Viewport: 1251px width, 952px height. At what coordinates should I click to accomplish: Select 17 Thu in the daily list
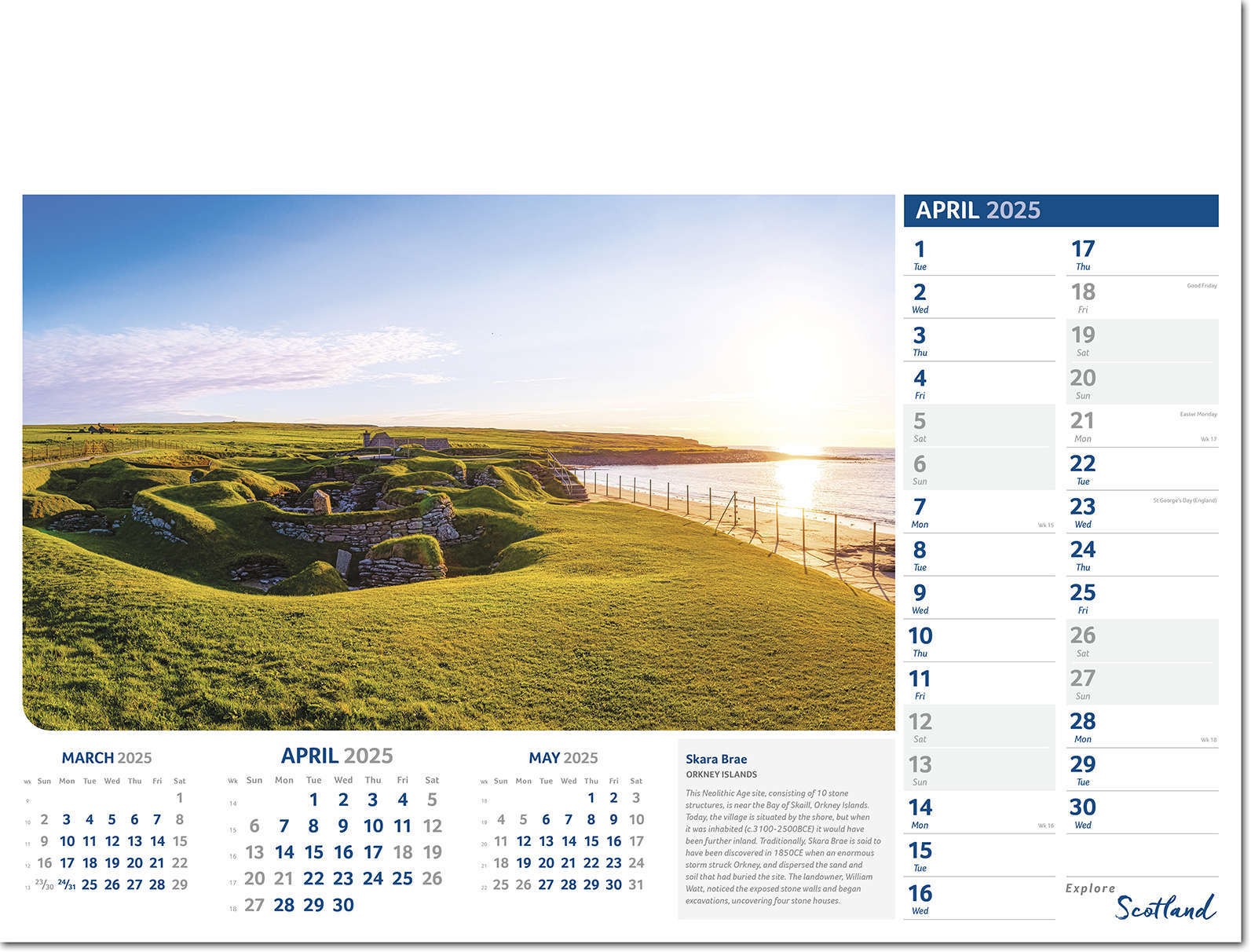pos(1143,254)
